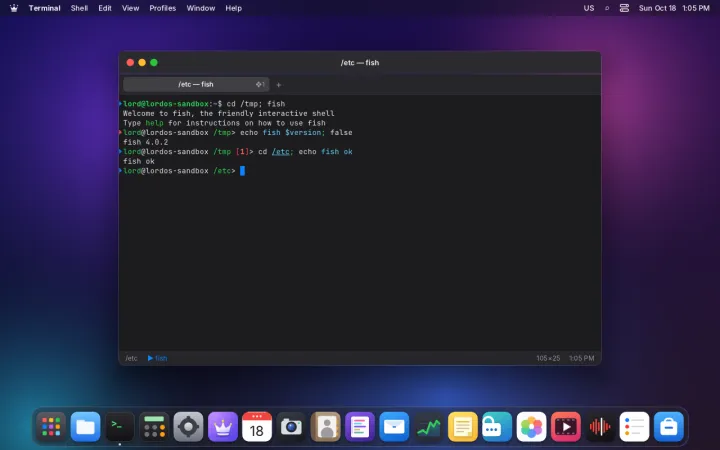This screenshot has width=720, height=450.
Task: Open the red video player app in dock
Action: point(566,427)
